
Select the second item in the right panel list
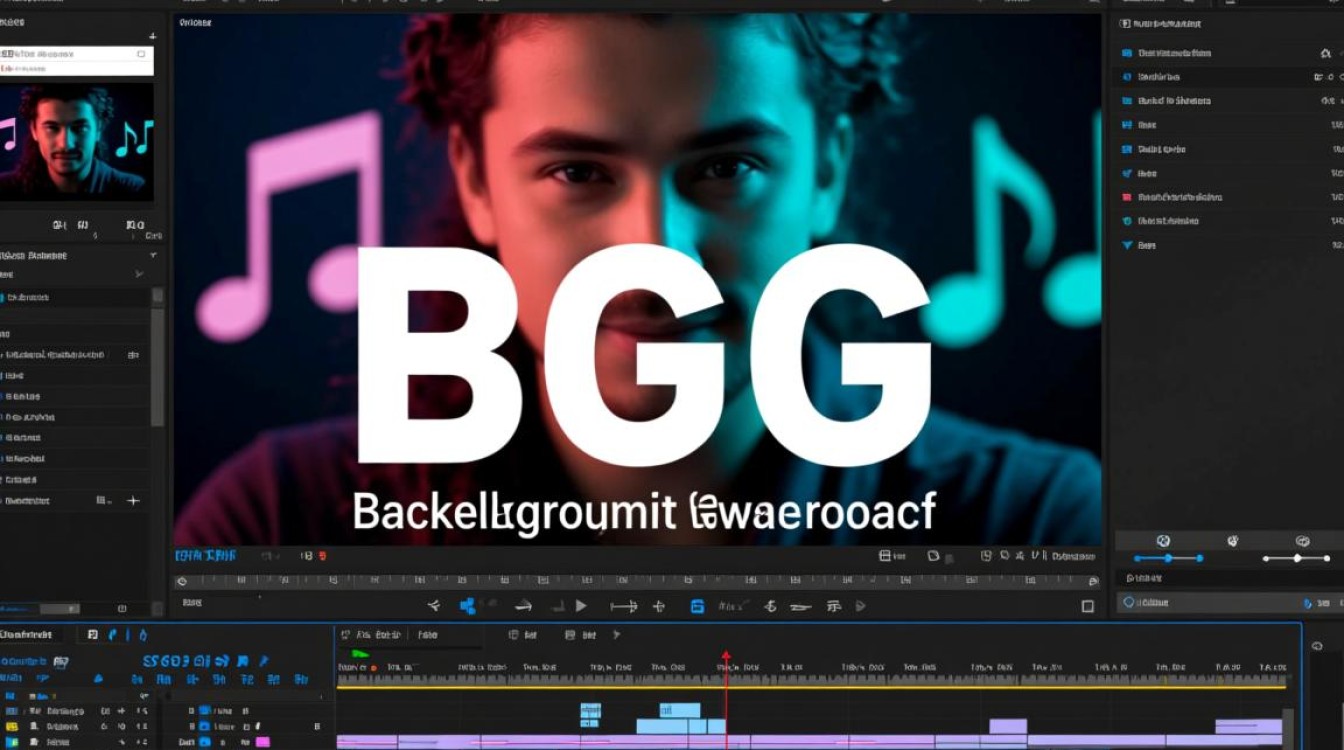[1160, 77]
